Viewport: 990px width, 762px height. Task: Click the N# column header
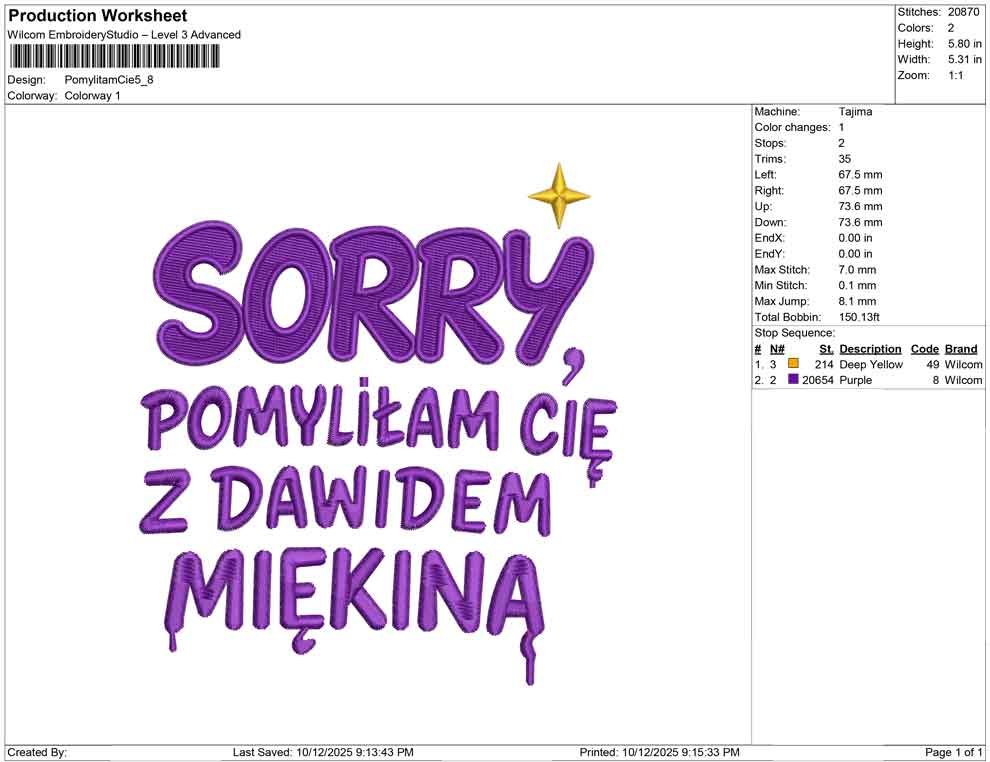(x=777, y=348)
